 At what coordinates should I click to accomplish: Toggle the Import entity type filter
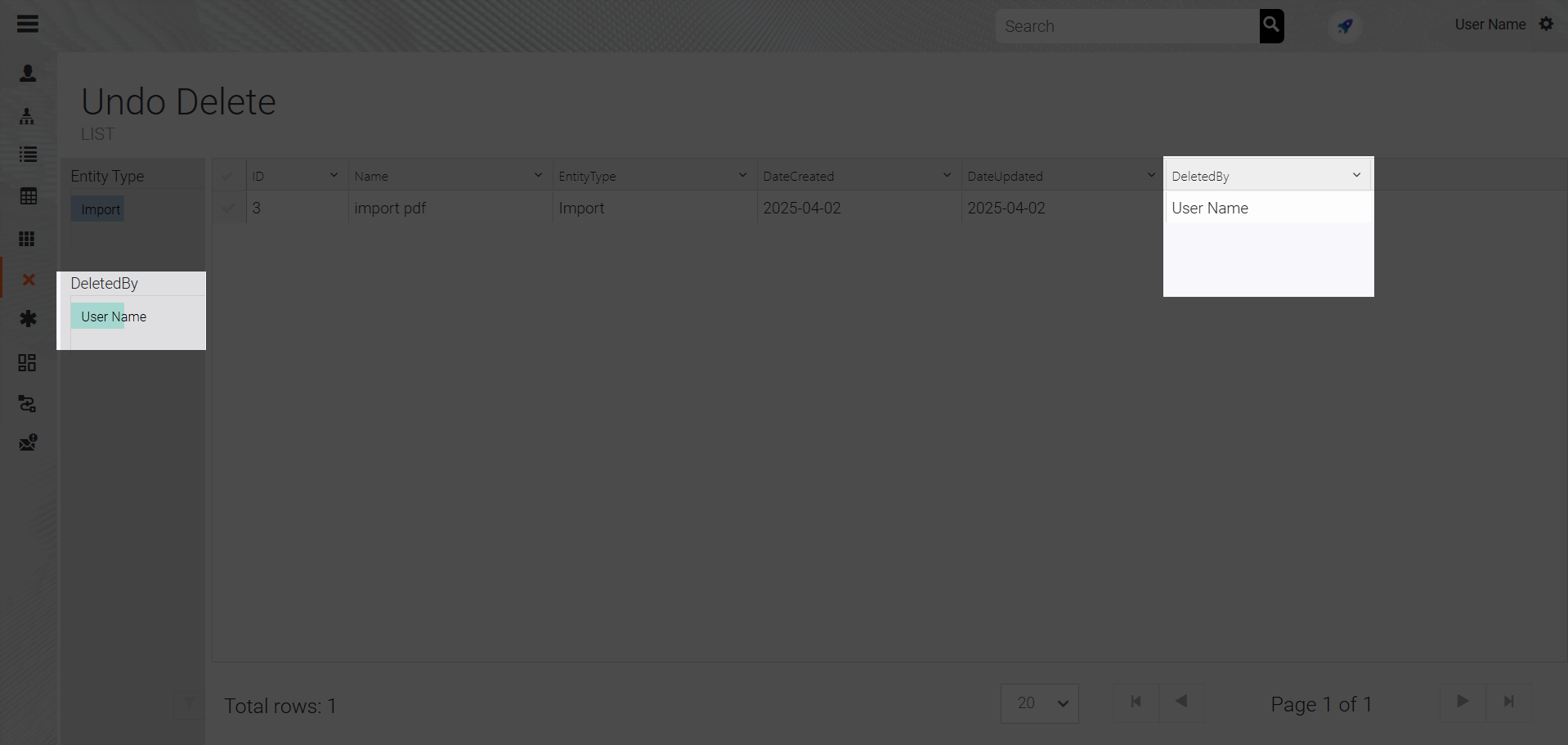100,209
